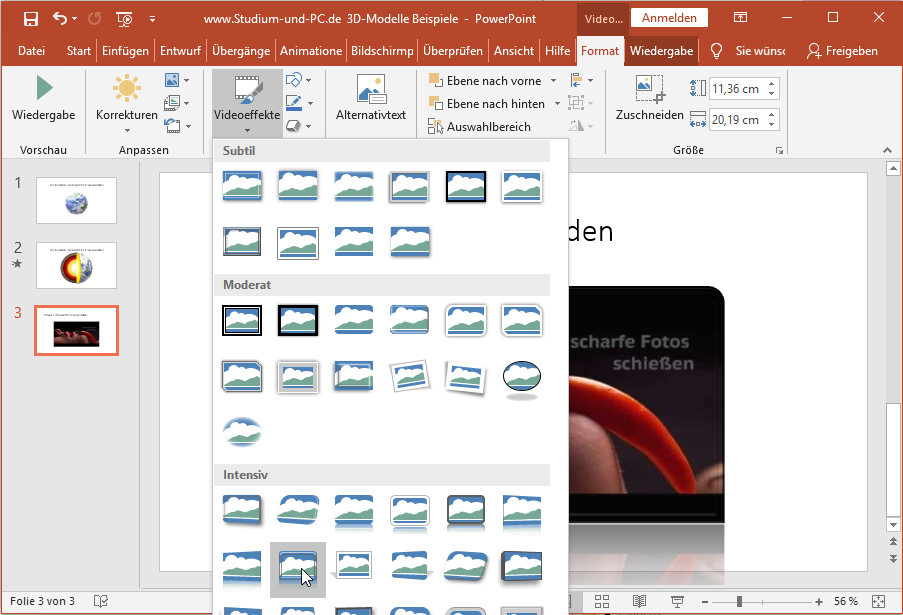Choose the oval black-outline Moderat style
This screenshot has width=903, height=615.
(x=521, y=378)
